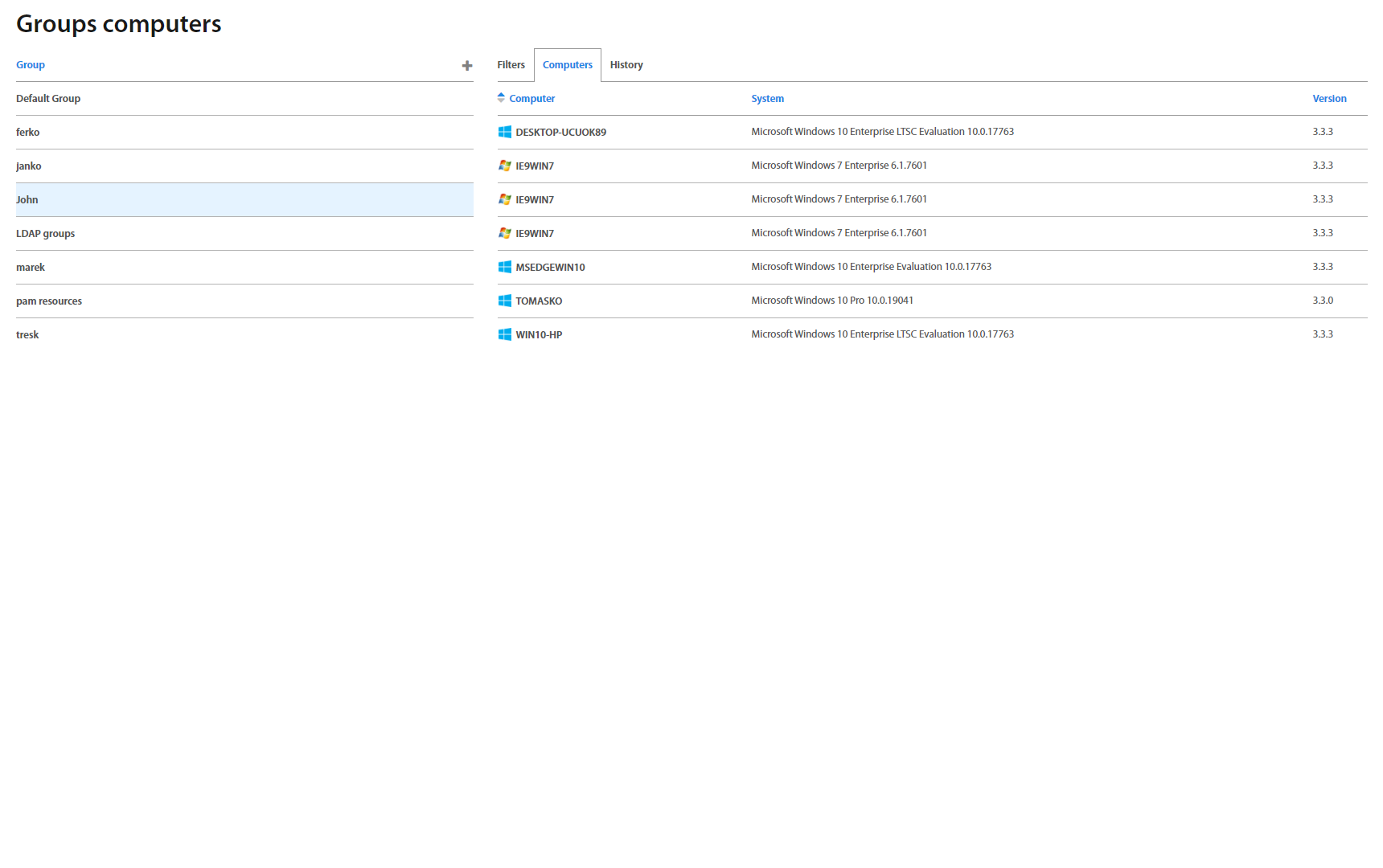Click the Windows 7 flag icon of last IE9WIN7

tap(504, 233)
